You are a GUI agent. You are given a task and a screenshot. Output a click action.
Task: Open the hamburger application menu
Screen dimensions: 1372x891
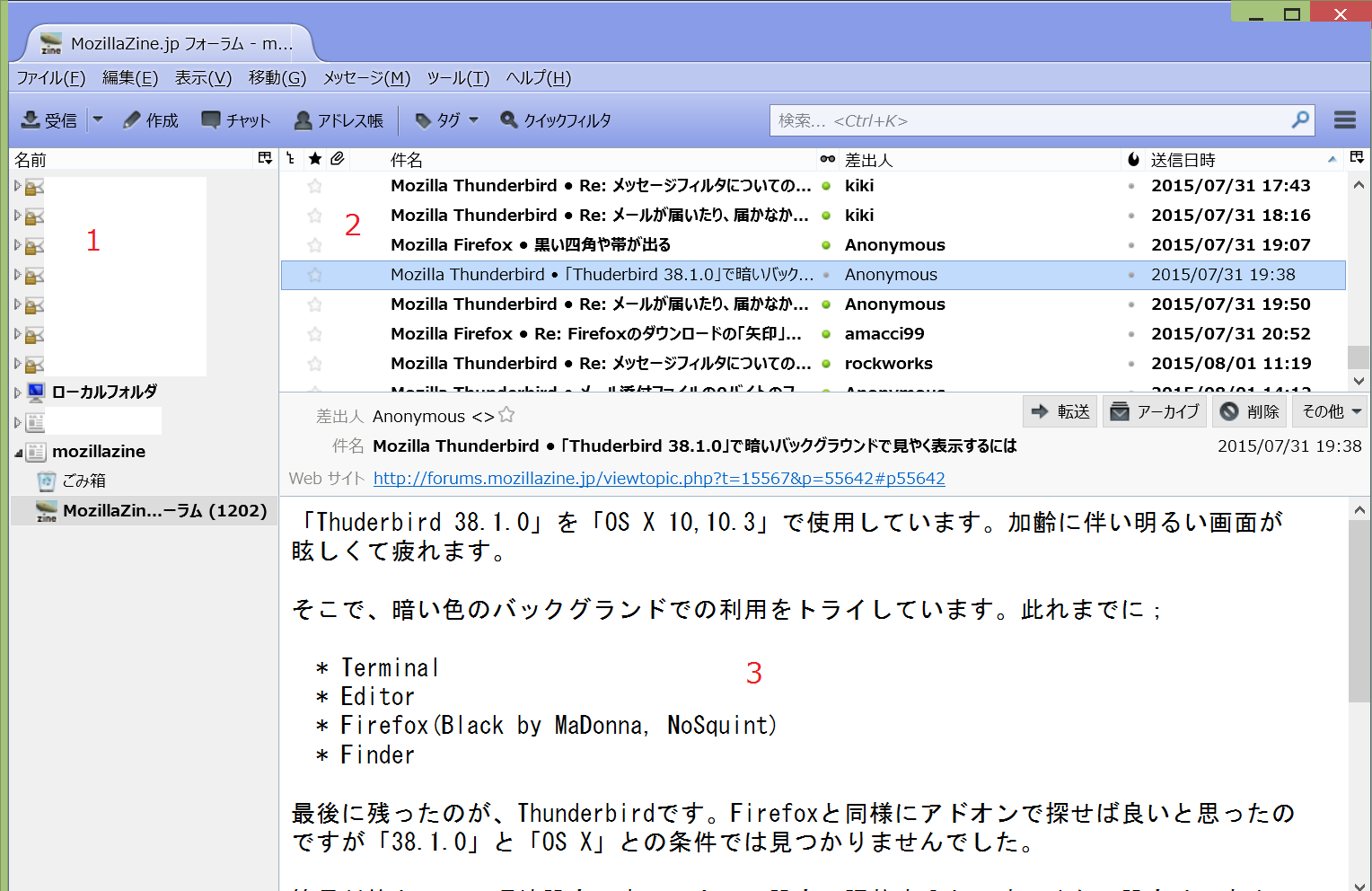point(1344,119)
